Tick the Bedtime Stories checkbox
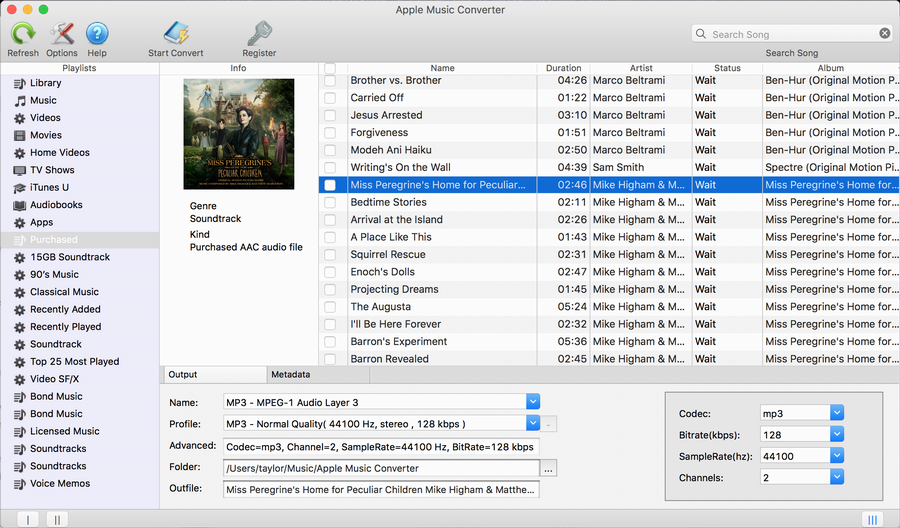Viewport: 900px width, 528px height. (x=330, y=203)
